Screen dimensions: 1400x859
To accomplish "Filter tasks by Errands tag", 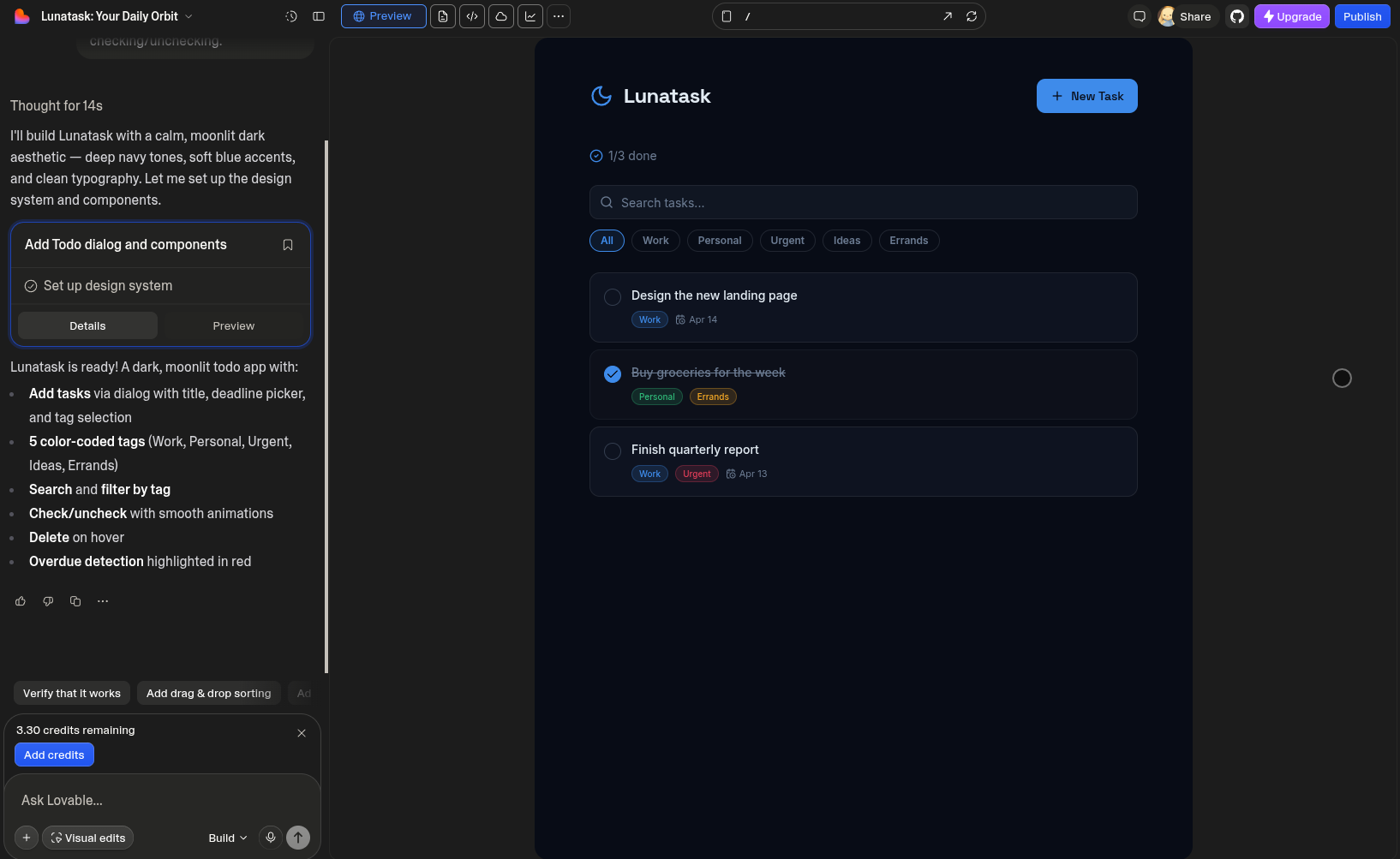I will [x=909, y=241].
